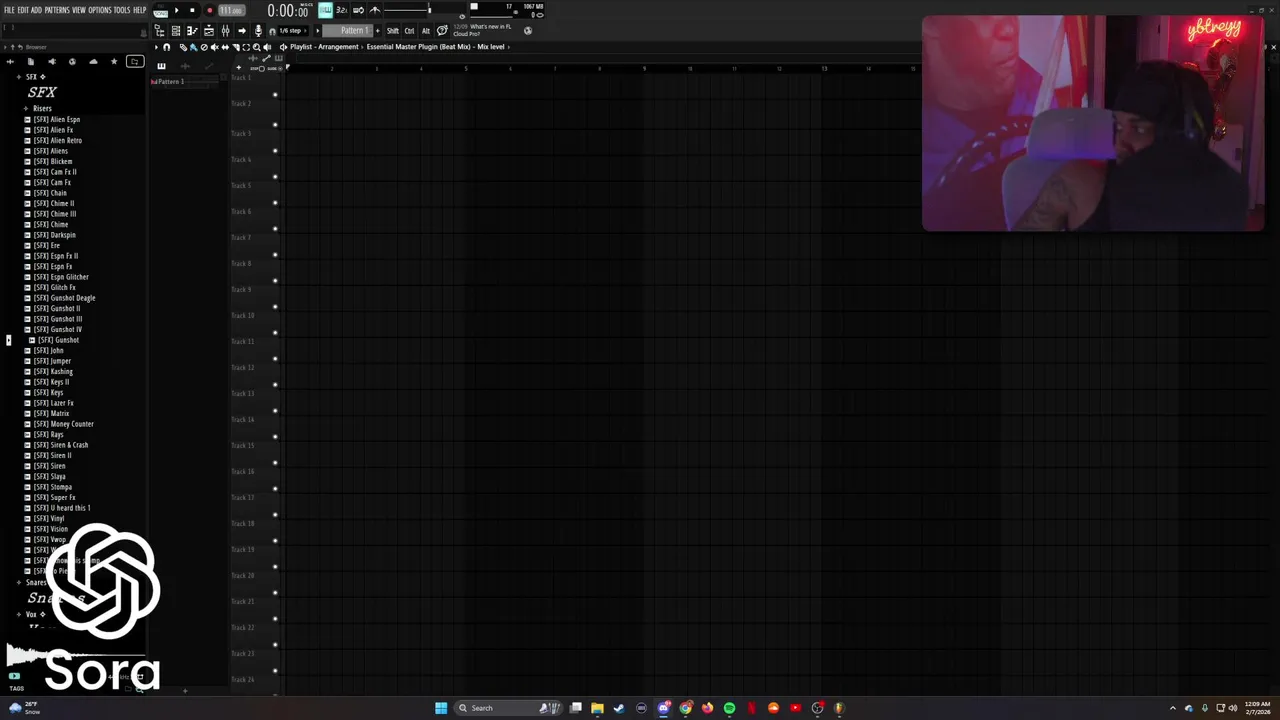
Task: Toggle the playlist snap magnet icon
Action: coord(166,47)
